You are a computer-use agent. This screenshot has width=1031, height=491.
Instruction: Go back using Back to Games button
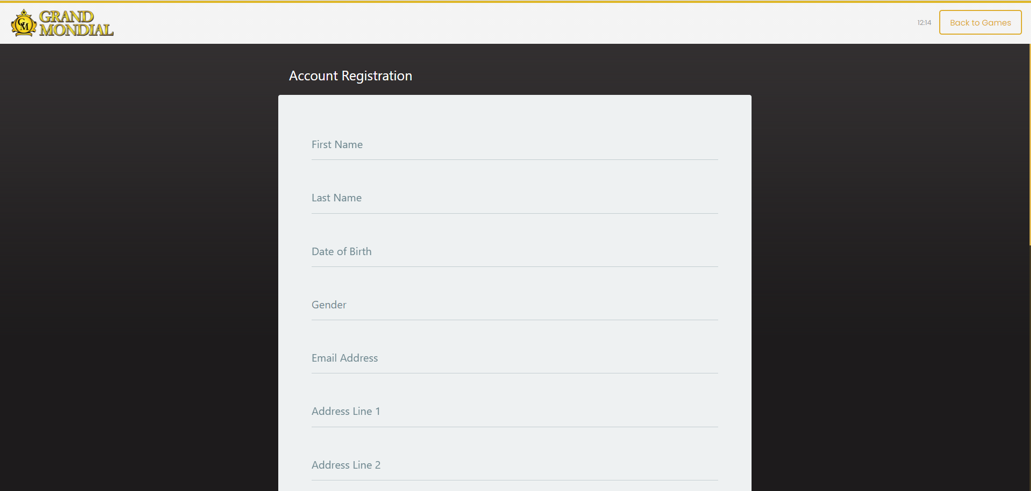pos(980,22)
